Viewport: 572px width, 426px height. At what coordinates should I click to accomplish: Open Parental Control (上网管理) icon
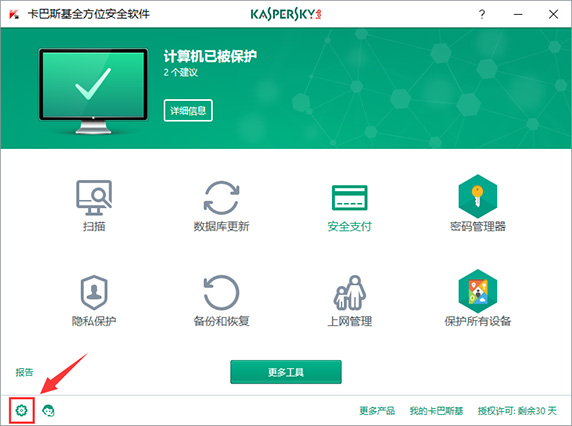pos(349,292)
